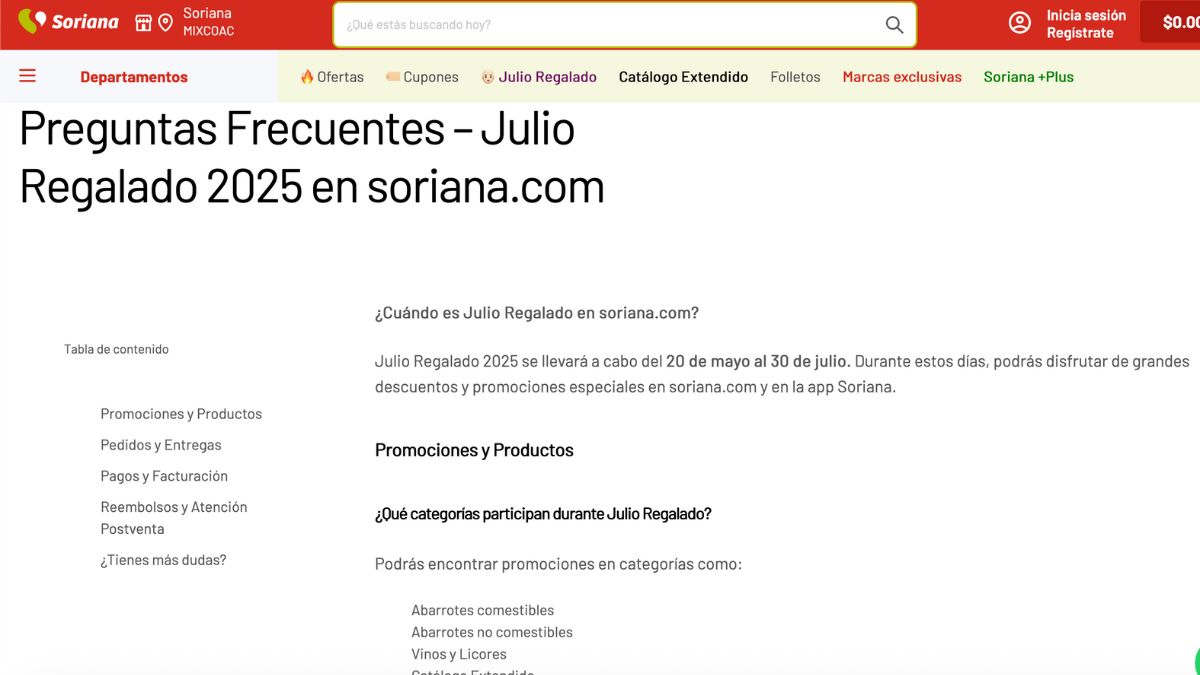The image size is (1200, 675).
Task: Jump to ¿Tienes más dudas? section
Action: click(163, 560)
